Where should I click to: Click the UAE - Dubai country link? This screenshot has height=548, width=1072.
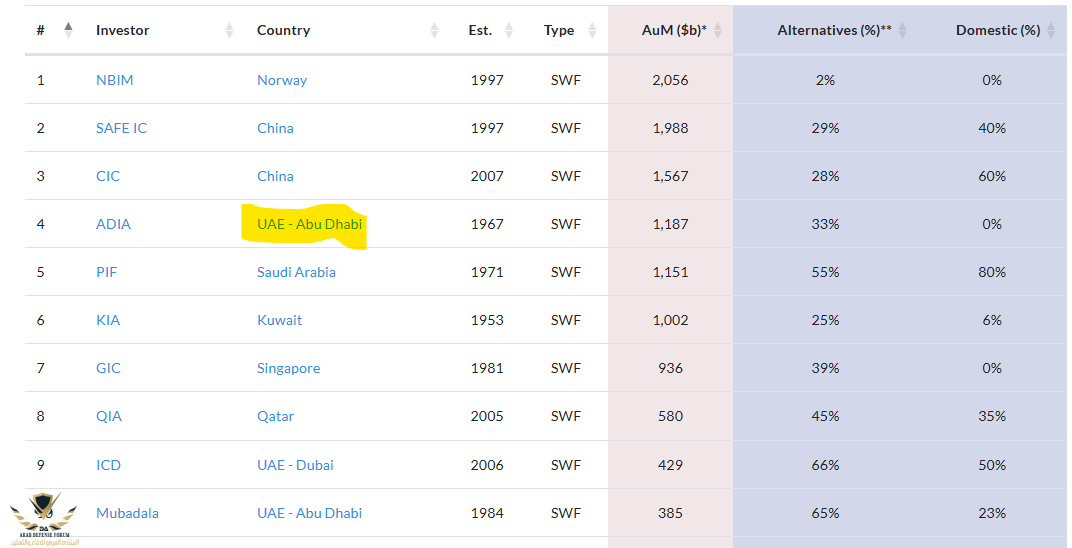[295, 465]
